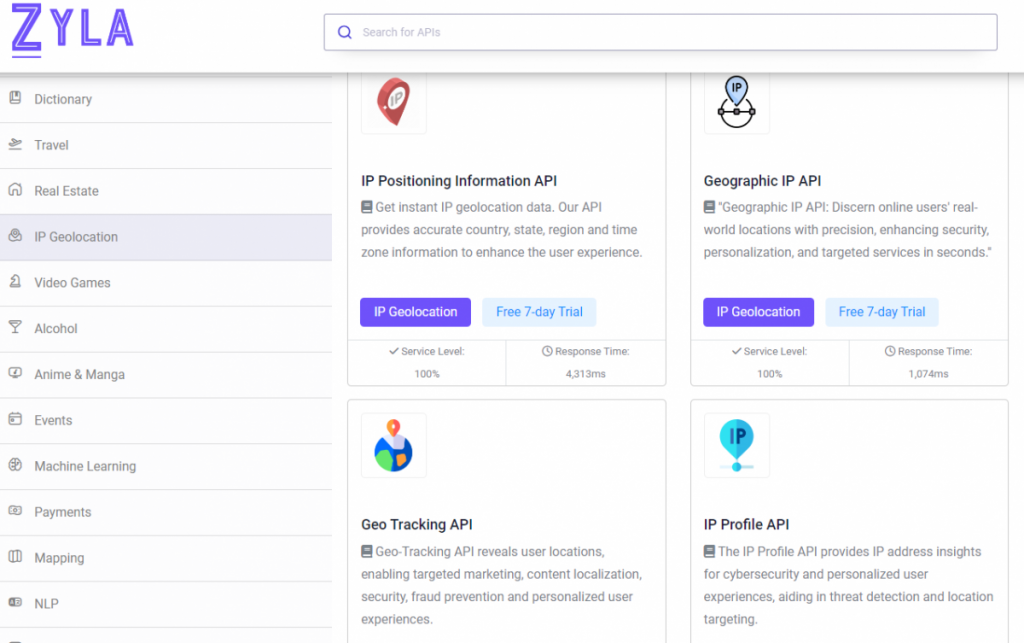1024x643 pixels.
Task: Click IP Geolocation button under IP Positioning API
Action: tap(415, 312)
